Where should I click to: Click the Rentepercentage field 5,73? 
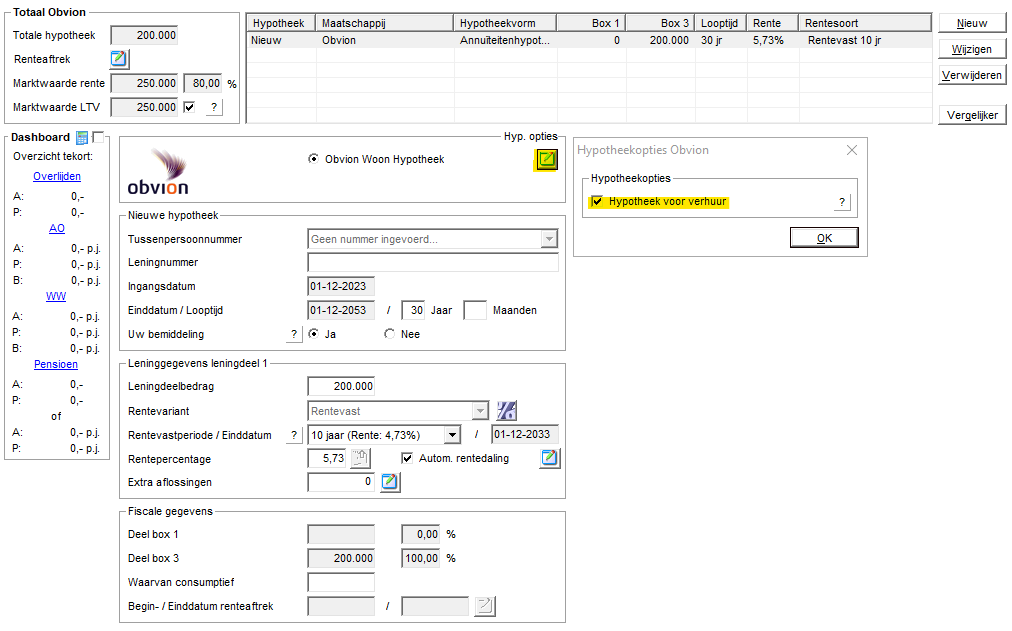(x=329, y=459)
